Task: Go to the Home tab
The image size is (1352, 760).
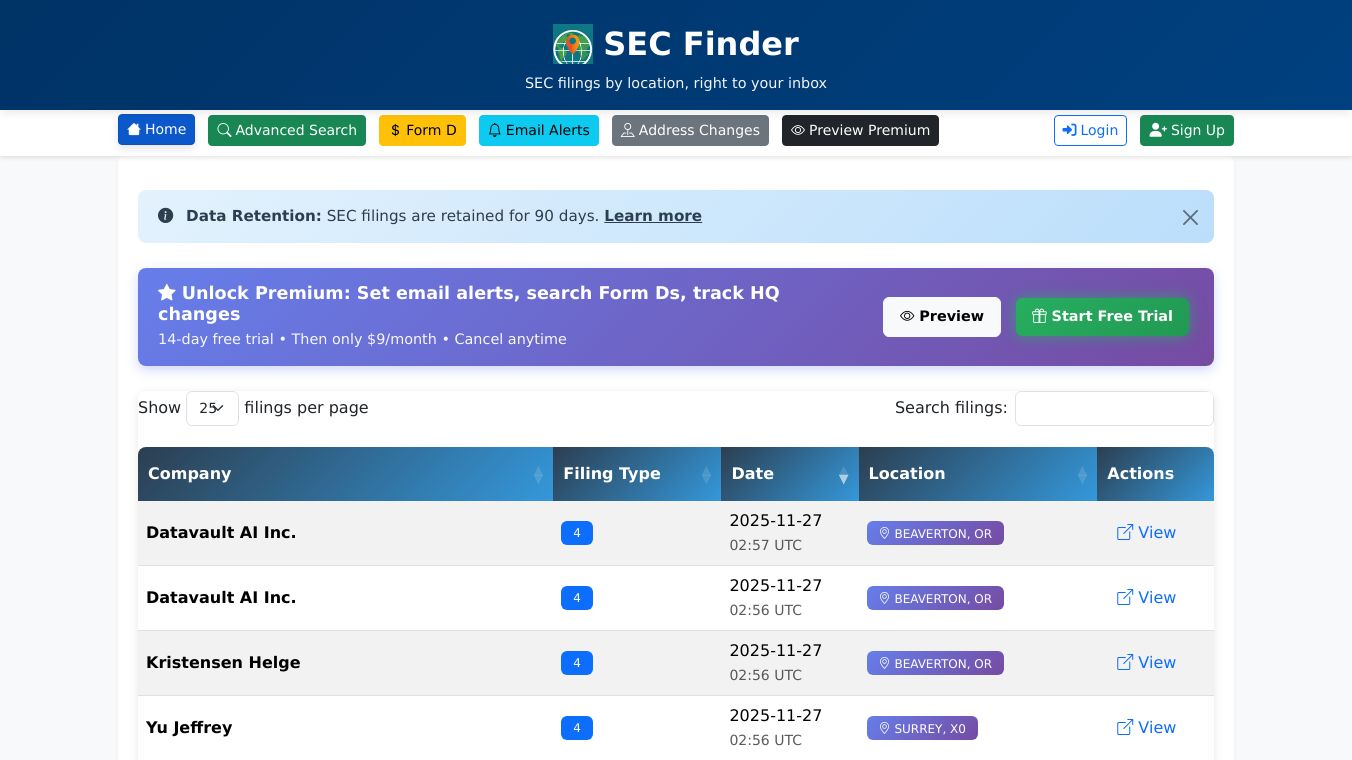Action: (156, 130)
